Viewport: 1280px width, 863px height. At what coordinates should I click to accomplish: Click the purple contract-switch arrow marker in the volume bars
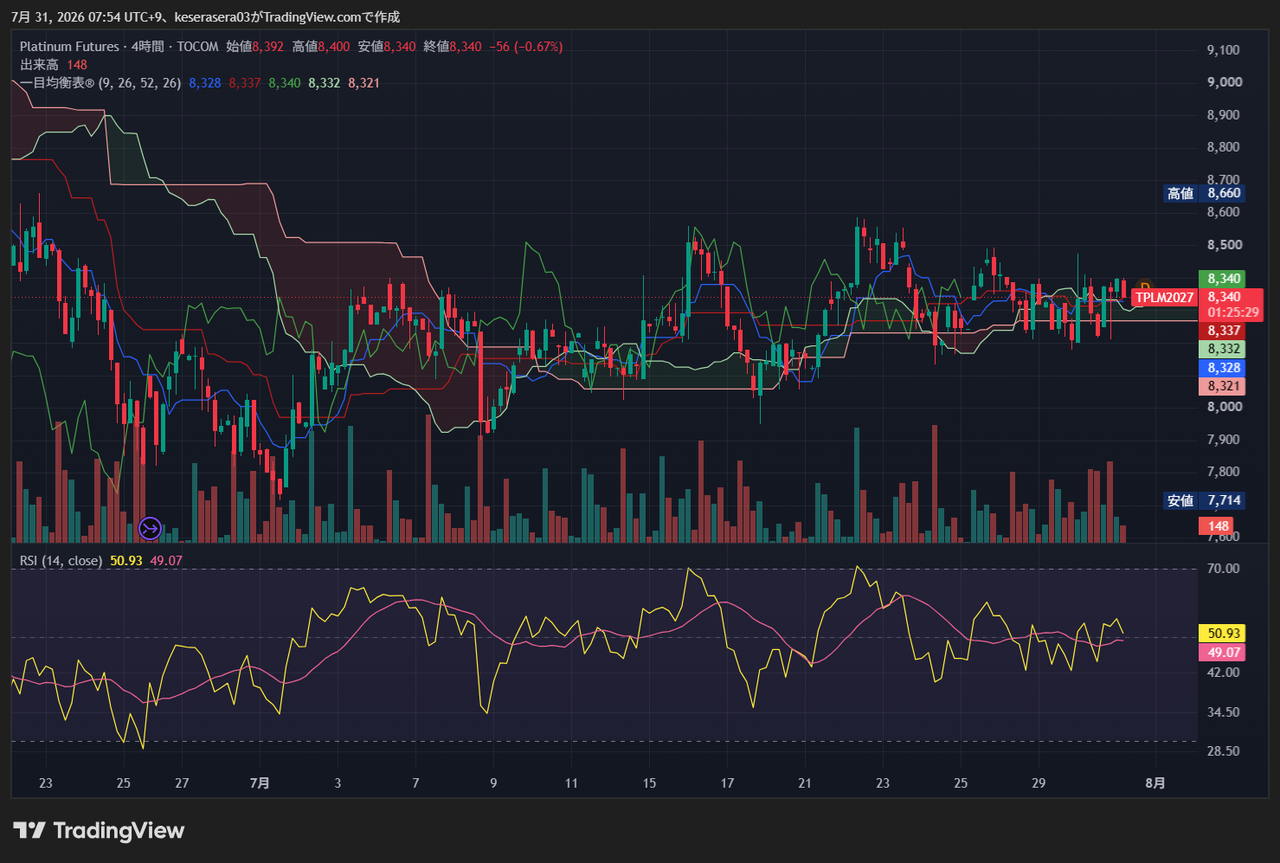point(150,527)
